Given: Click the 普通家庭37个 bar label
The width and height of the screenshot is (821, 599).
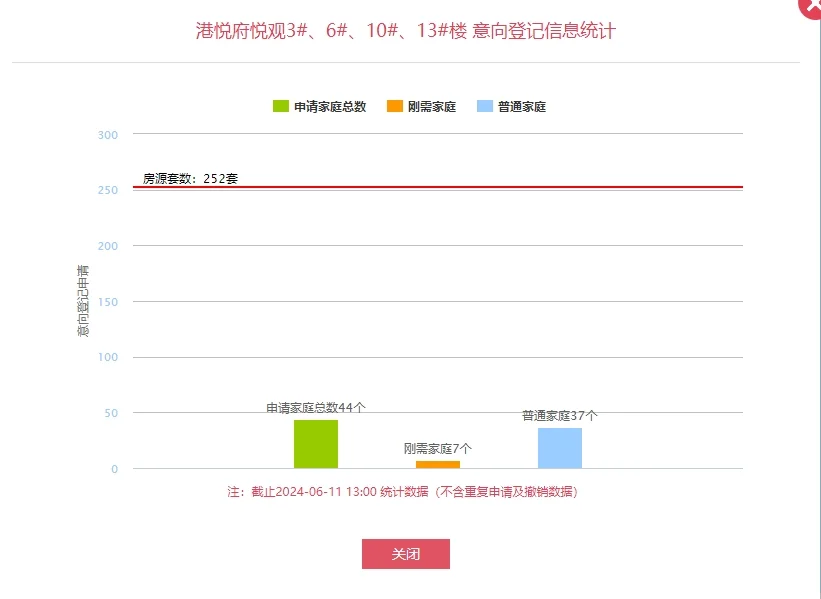Looking at the screenshot, I should (x=560, y=416).
